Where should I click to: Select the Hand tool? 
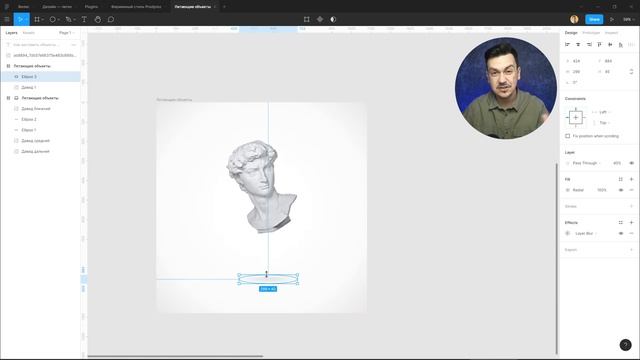(x=98, y=19)
